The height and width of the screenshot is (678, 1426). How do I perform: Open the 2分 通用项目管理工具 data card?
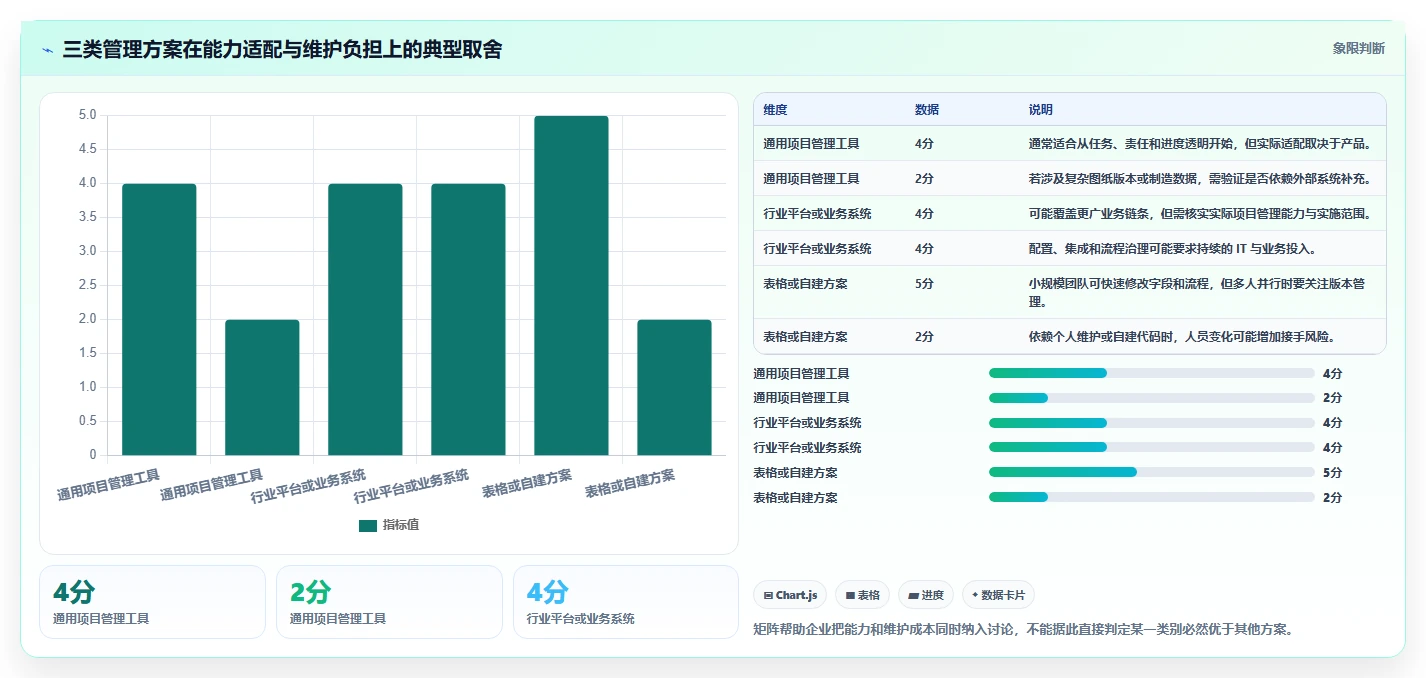coord(389,602)
